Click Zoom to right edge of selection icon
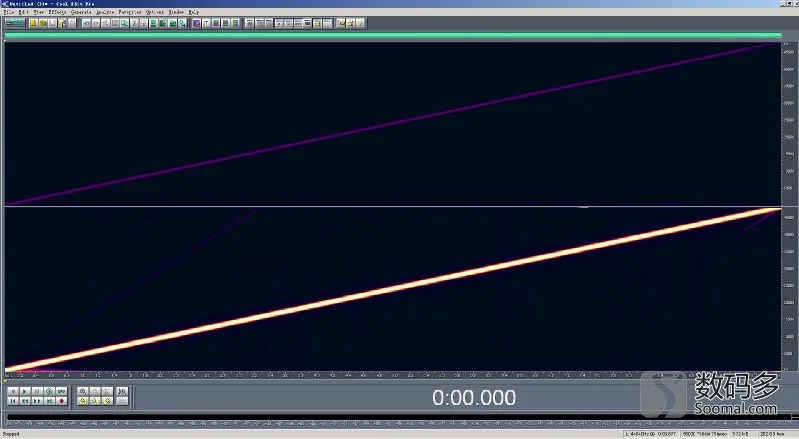The height and width of the screenshot is (439, 799). tap(107, 401)
